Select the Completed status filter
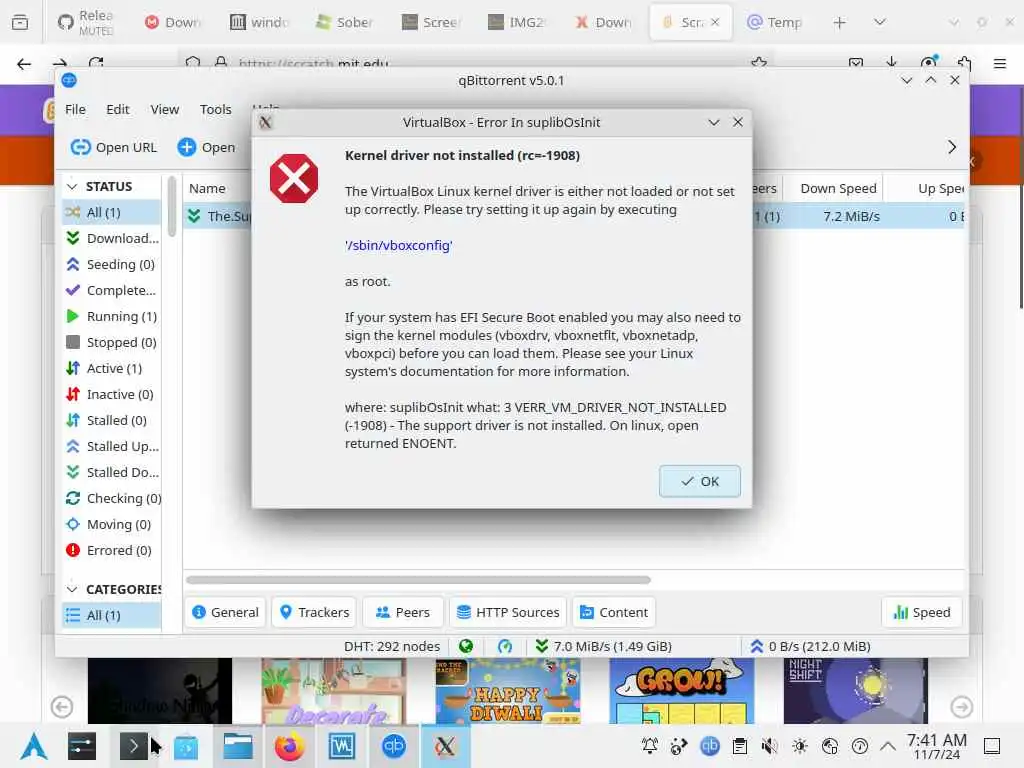1024x768 pixels. [112, 291]
